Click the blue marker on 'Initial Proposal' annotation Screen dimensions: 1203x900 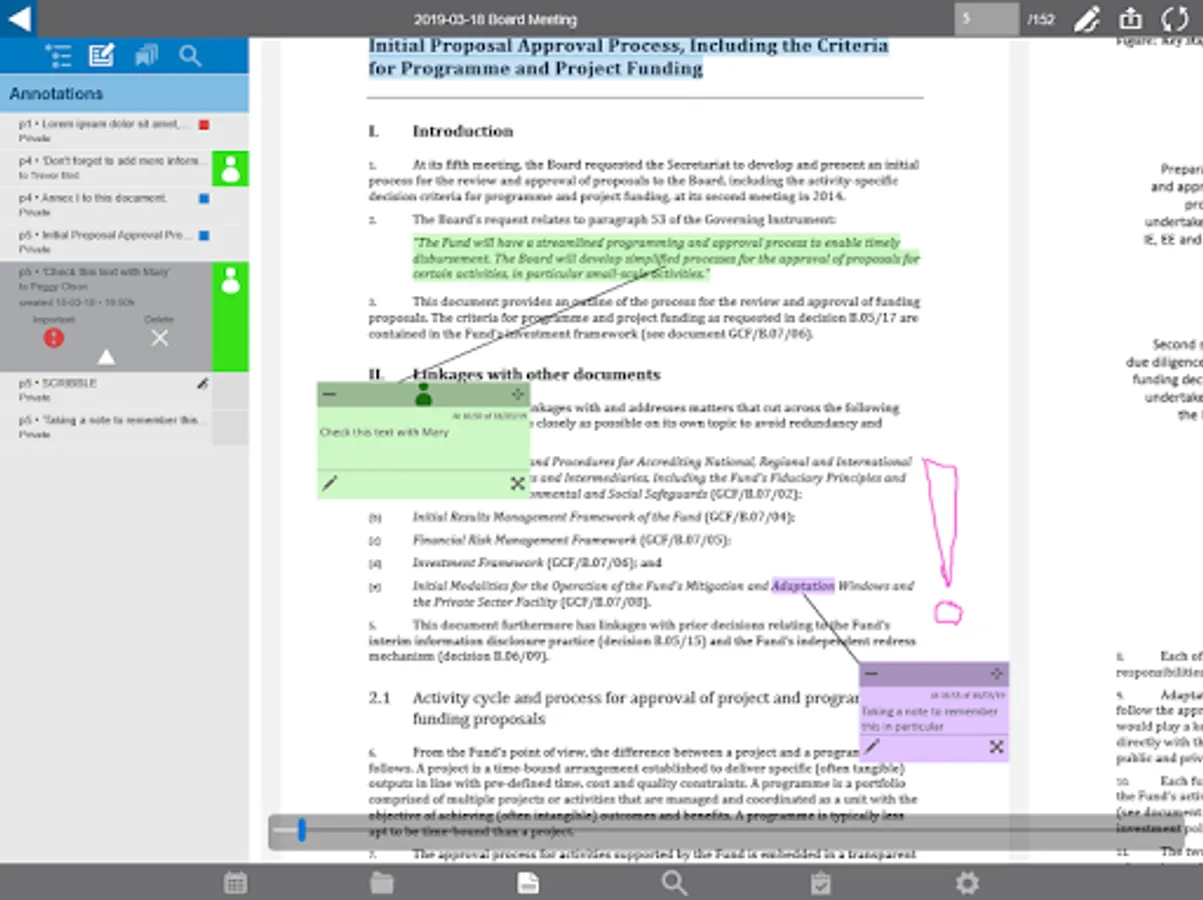204,236
